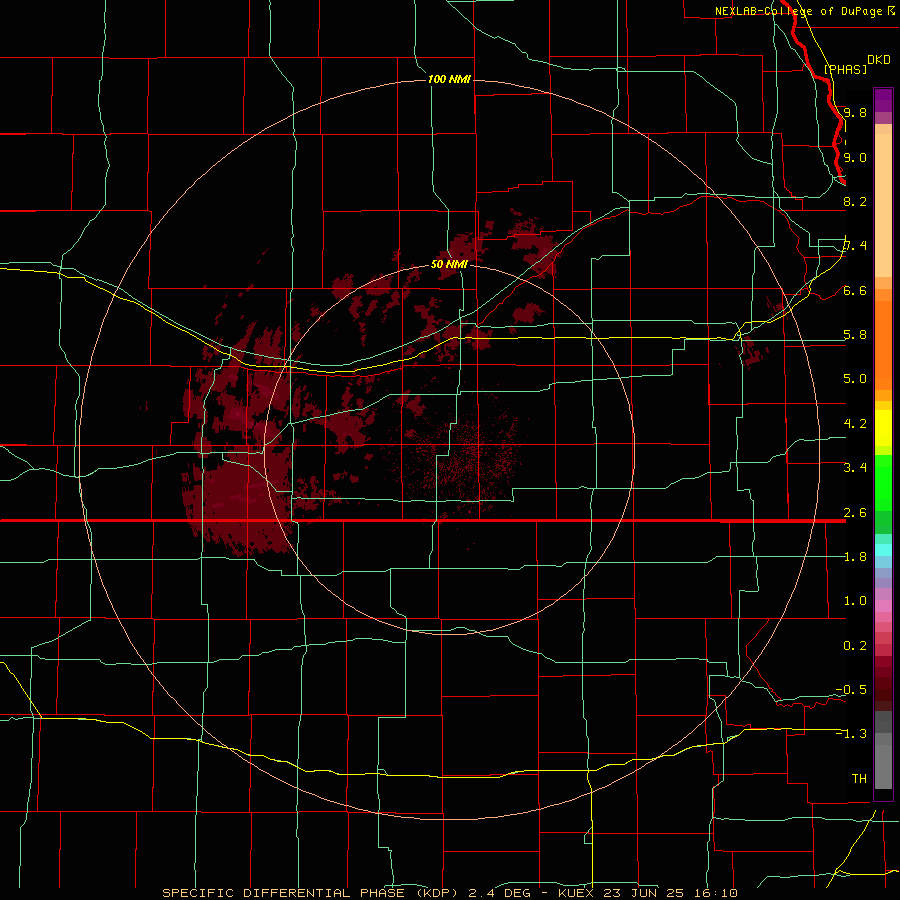Click the -1.3 legend value
The height and width of the screenshot is (900, 900).
tap(851, 734)
